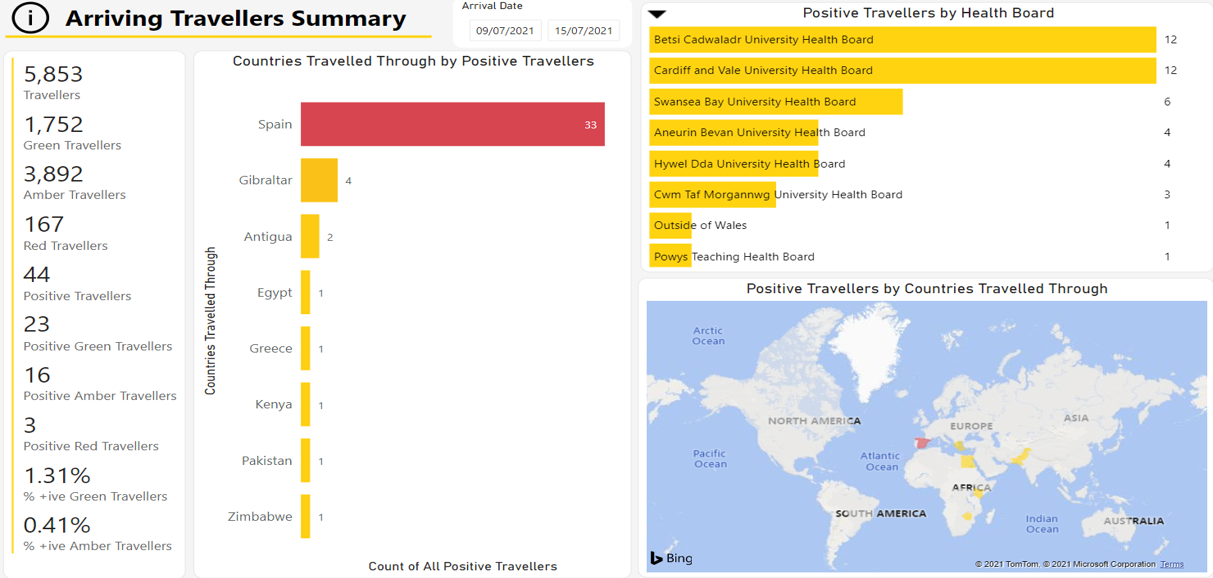Choose the Swansea Bay University Health Board bar
This screenshot has height=578, width=1213.
coord(776,101)
